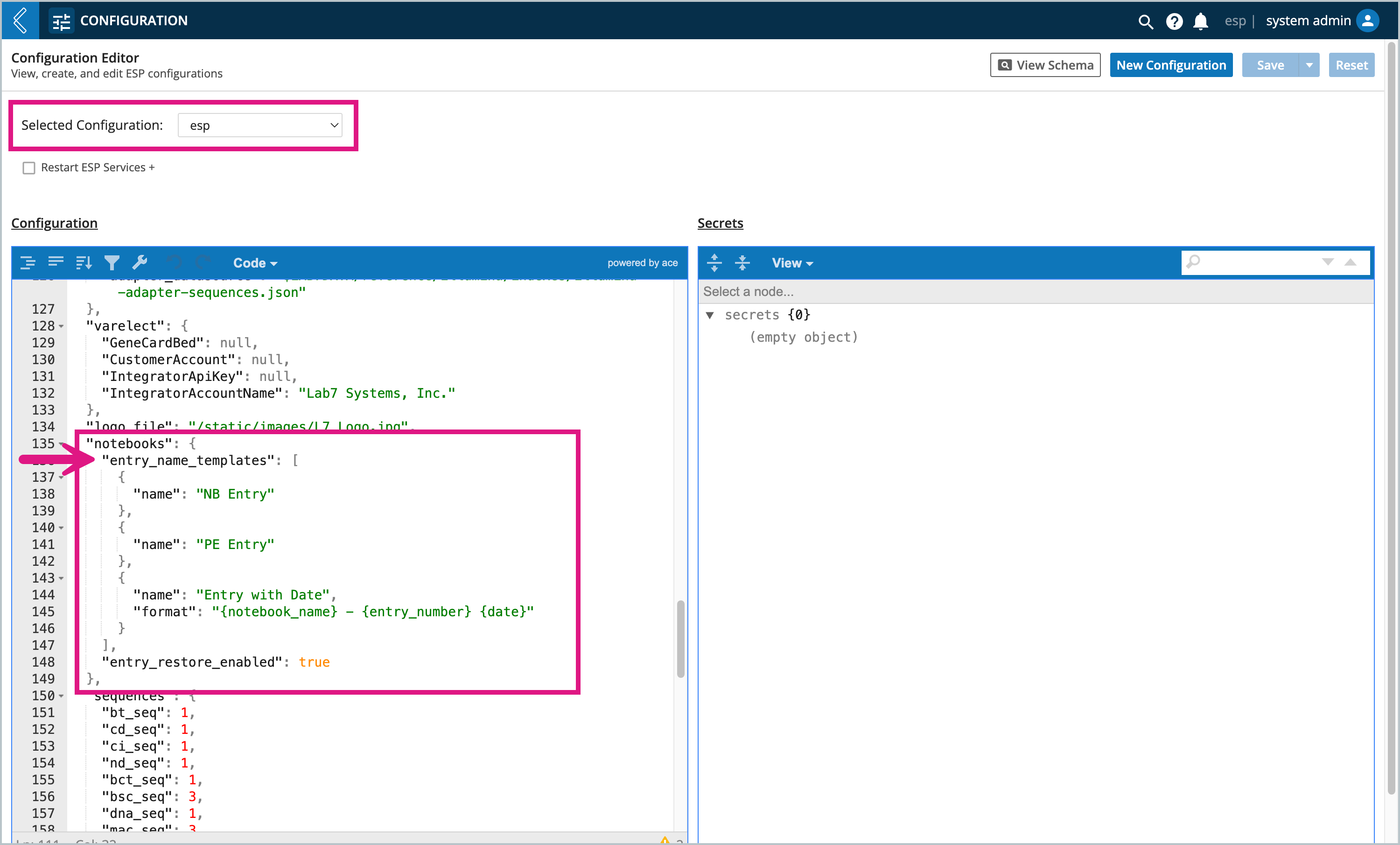
Task: Open global search magnifier in header
Action: coord(1146,21)
